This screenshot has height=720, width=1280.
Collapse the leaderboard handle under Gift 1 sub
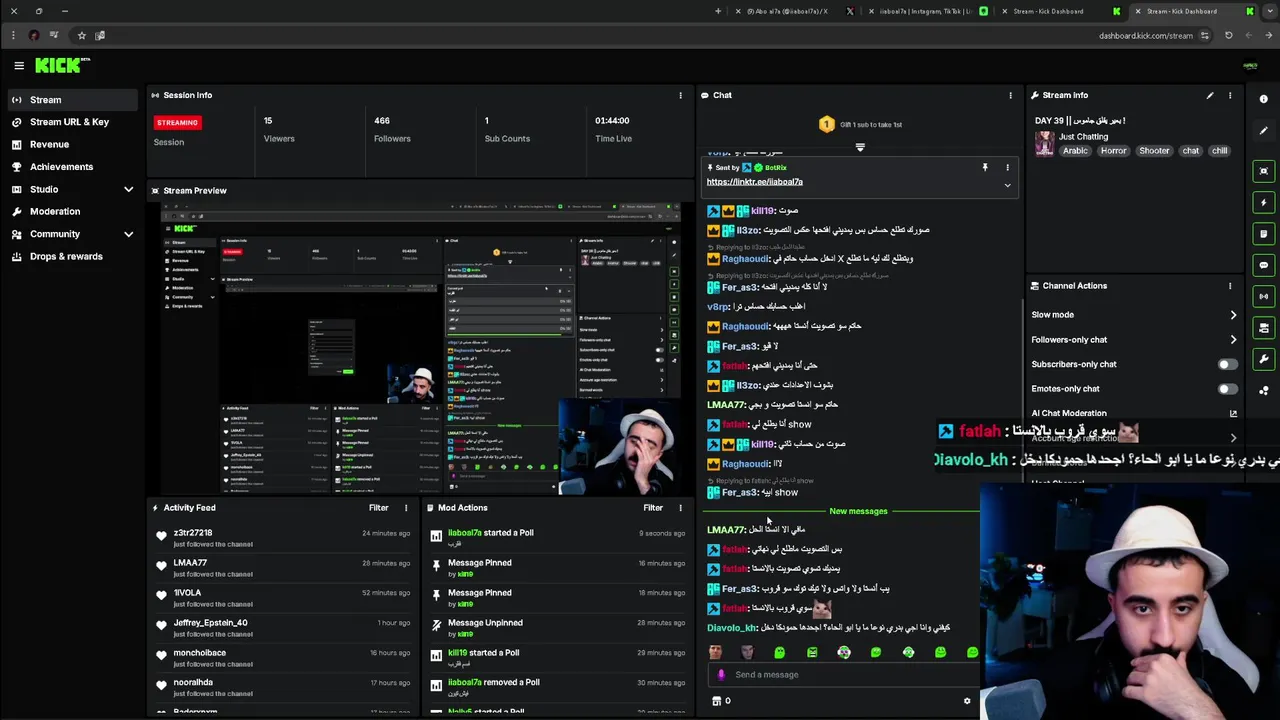[x=860, y=147]
